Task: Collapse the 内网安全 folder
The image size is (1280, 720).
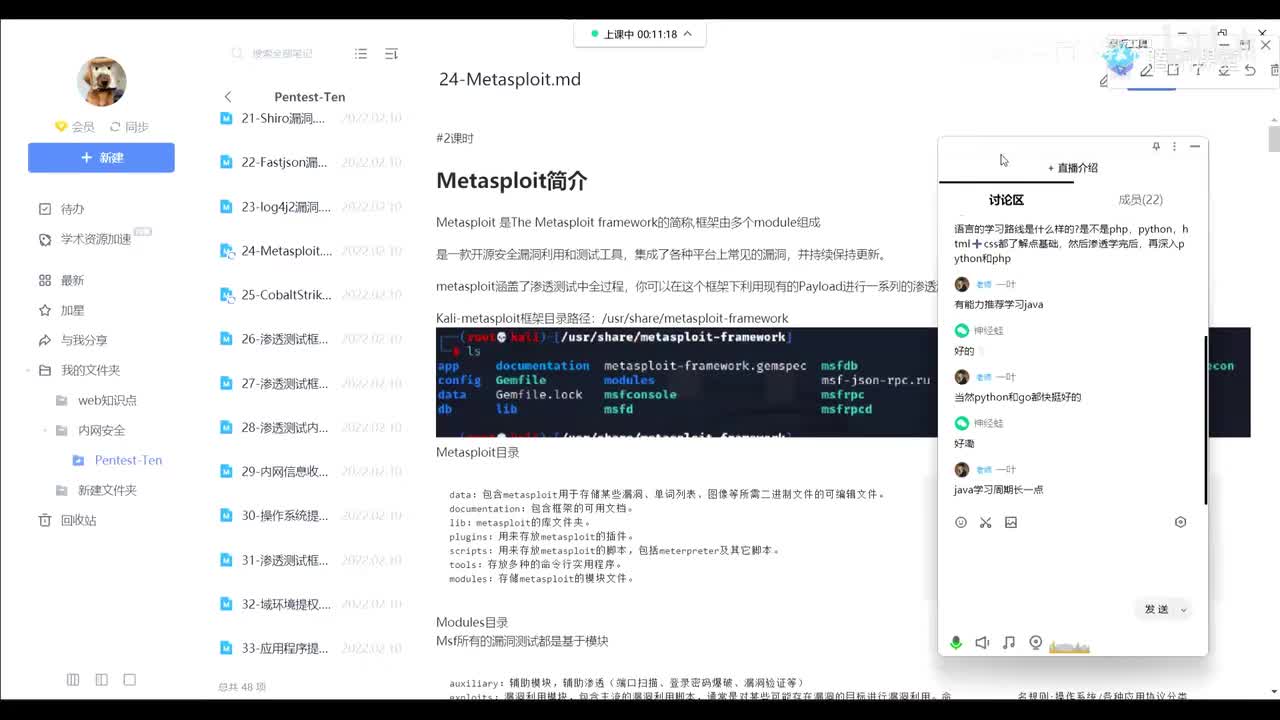Action: (45, 430)
